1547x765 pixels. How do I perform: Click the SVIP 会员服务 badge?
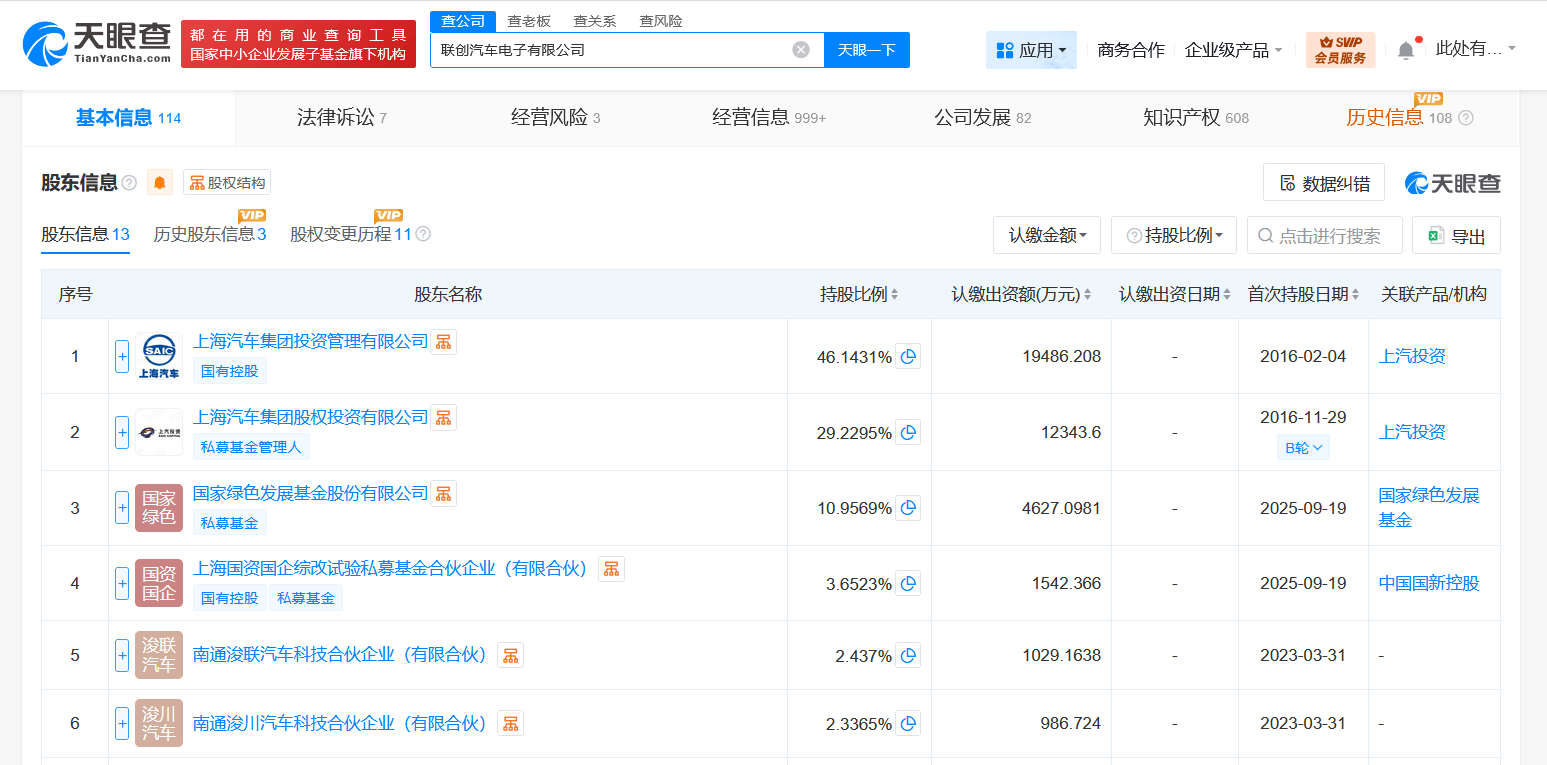(1340, 50)
